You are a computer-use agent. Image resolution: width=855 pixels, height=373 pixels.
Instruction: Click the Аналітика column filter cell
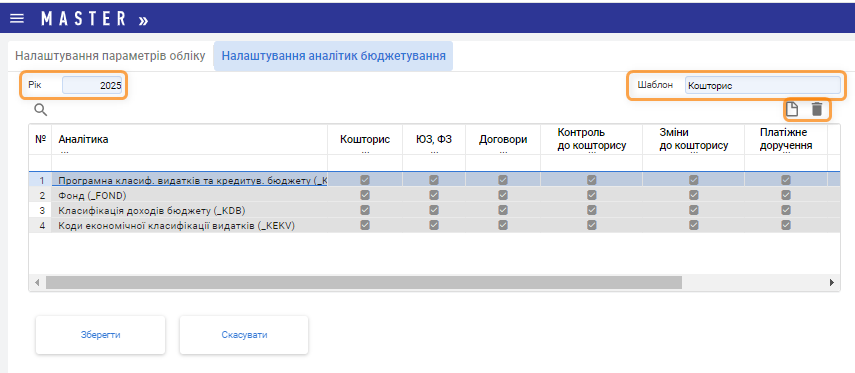click(x=189, y=163)
